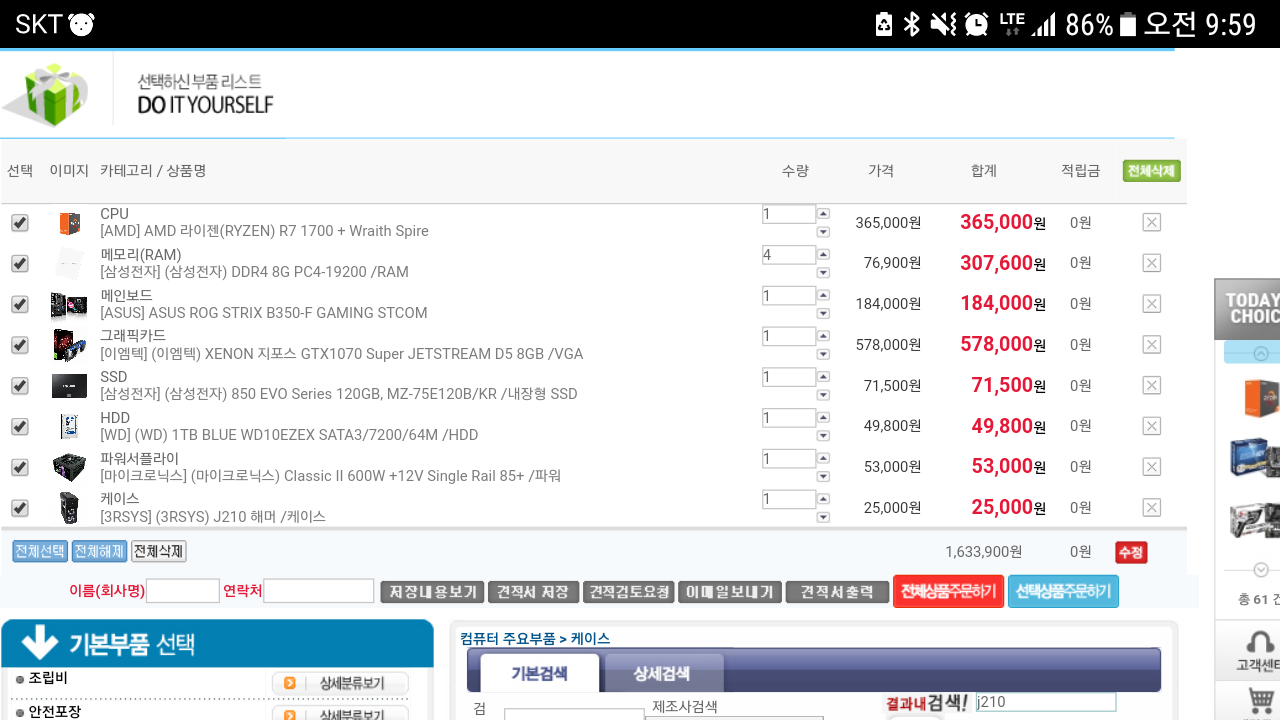
Task: Click the blue 선택상품주문하기 button
Action: (x=1063, y=591)
